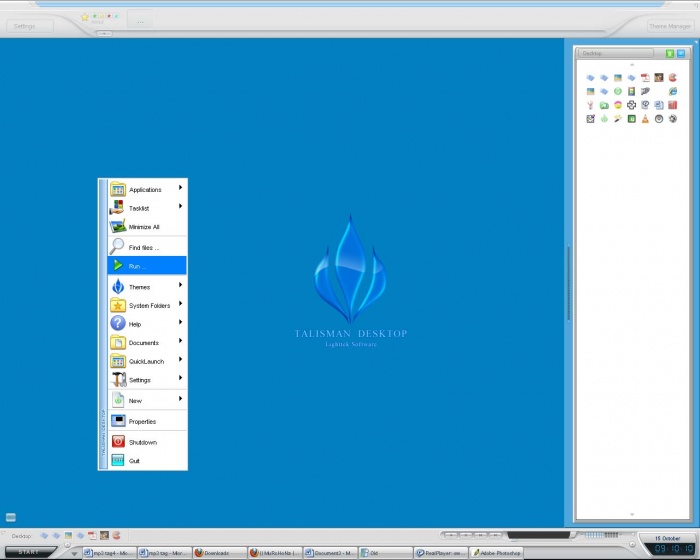Viewport: 700px width, 560px height.
Task: Open the green uTorrent icon in Desktop panel
Action: click(632, 119)
